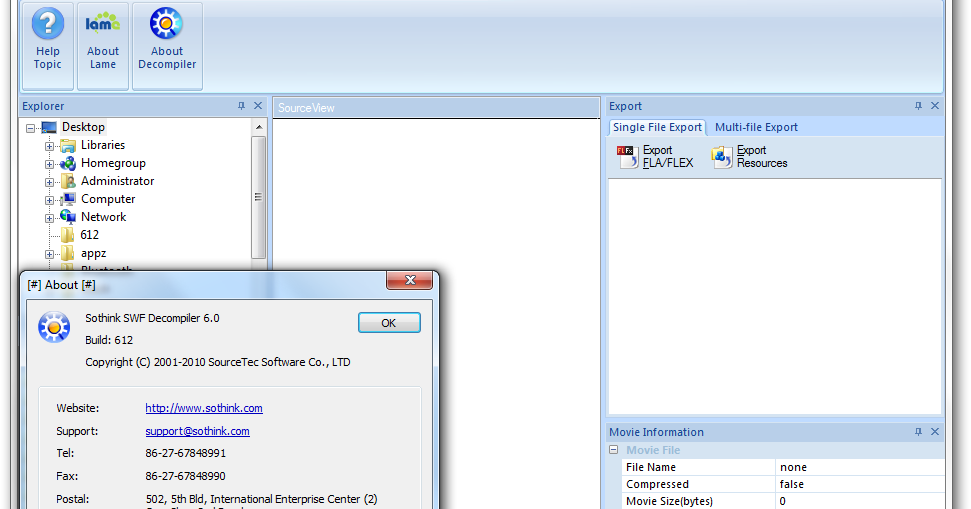Expand the Administrator tree node
971x509 pixels.
point(49,182)
